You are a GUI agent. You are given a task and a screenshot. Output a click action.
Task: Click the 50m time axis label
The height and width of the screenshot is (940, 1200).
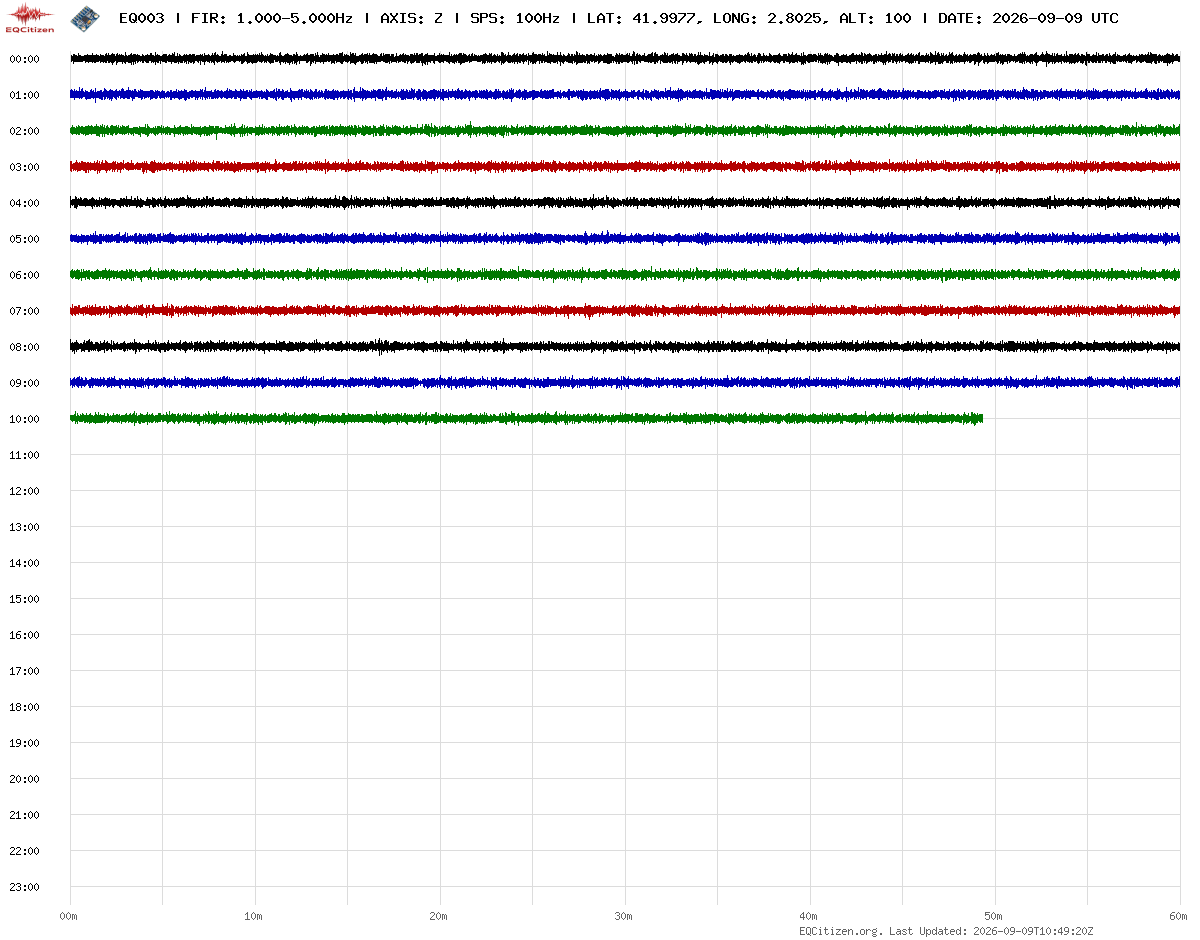[994, 916]
